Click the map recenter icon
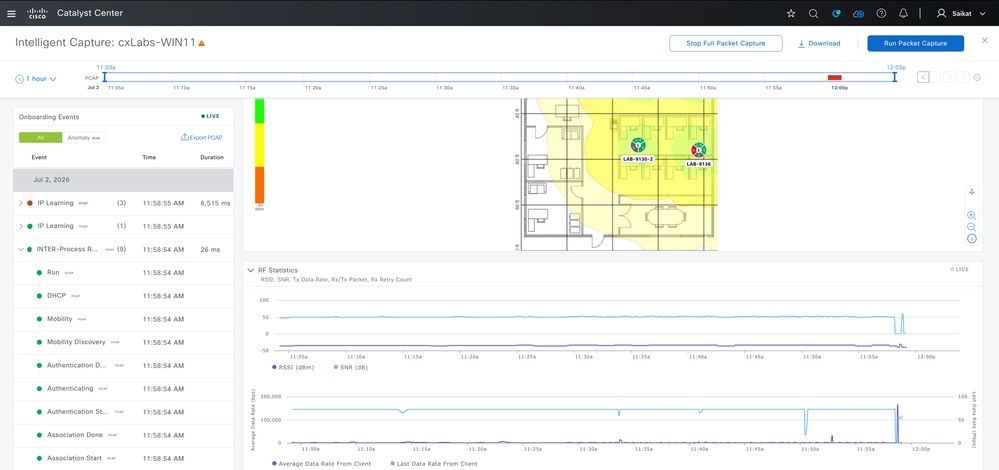The height and width of the screenshot is (470, 999). [972, 191]
